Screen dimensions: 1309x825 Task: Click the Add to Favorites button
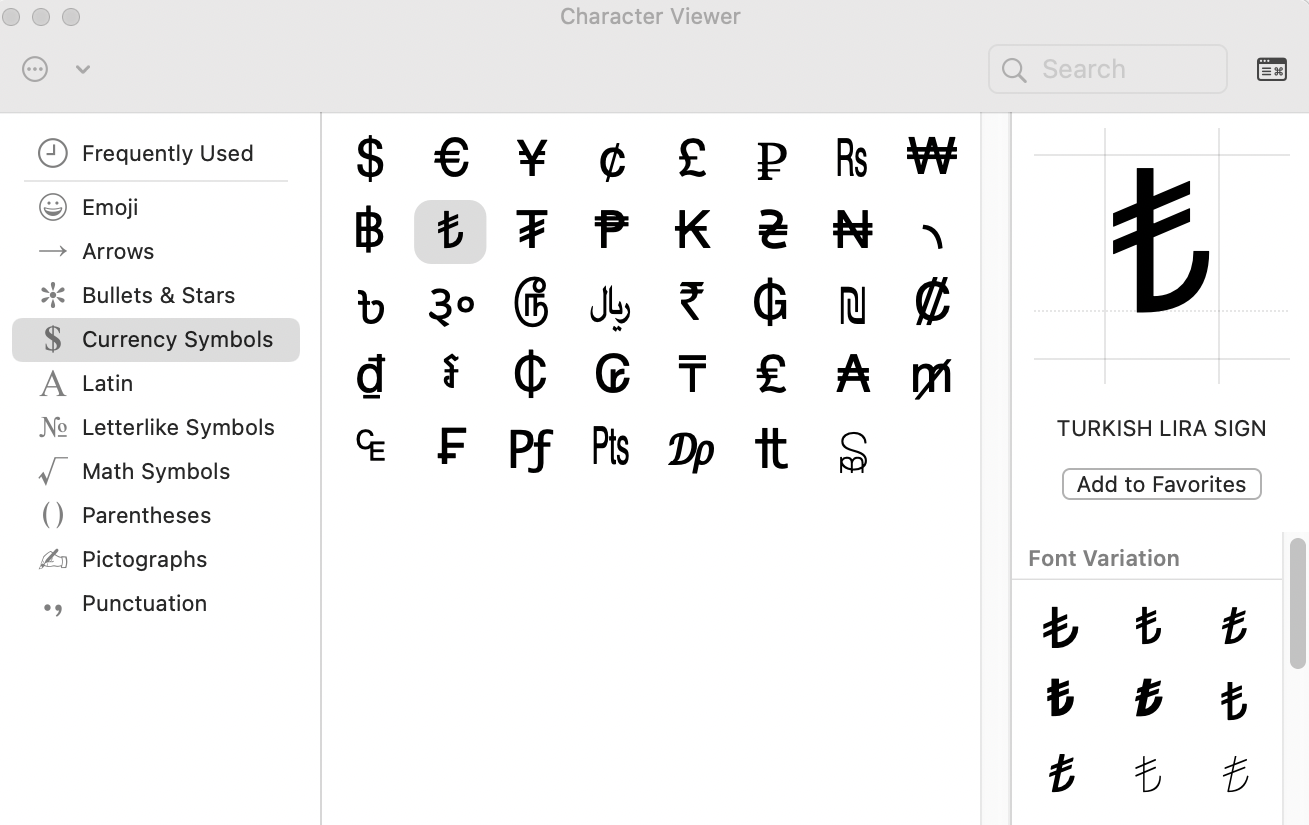point(1161,484)
